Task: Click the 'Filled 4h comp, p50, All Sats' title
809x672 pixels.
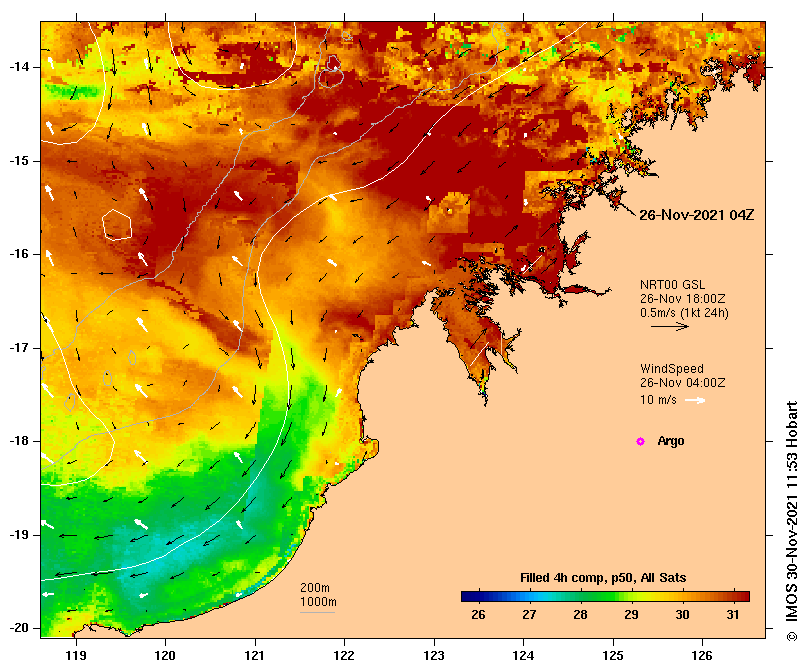Action: [603, 578]
